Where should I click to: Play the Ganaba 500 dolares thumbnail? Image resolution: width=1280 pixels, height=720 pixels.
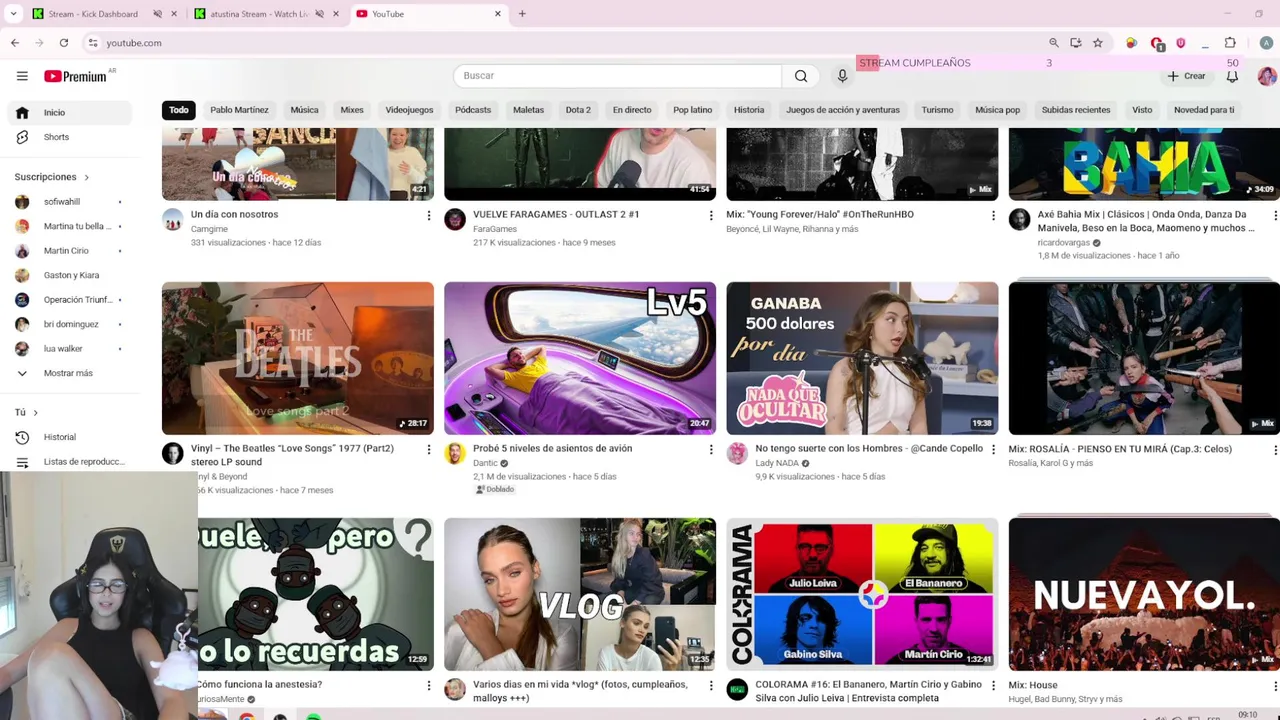[x=862, y=358]
